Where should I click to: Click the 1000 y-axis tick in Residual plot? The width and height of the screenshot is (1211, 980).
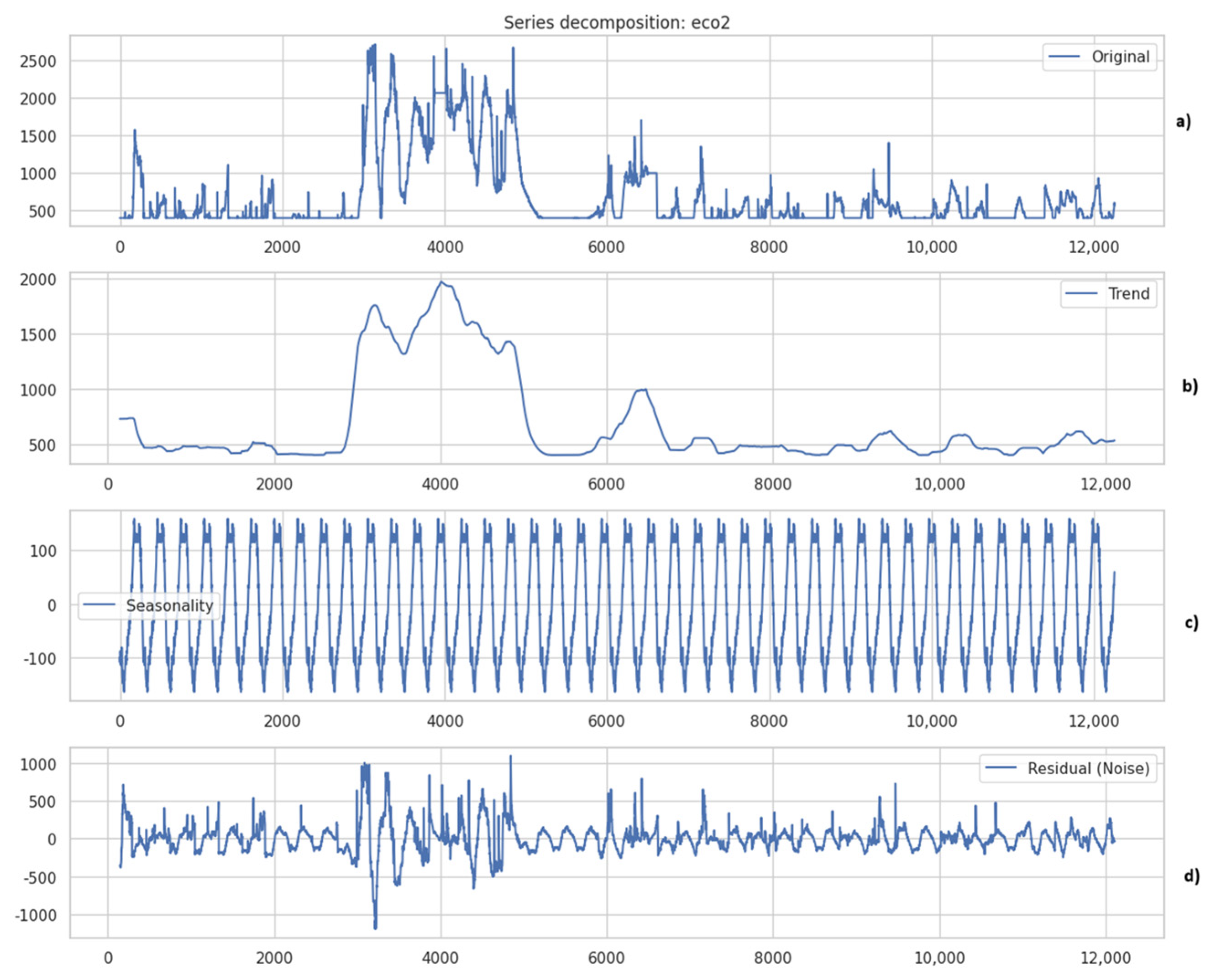[38, 764]
